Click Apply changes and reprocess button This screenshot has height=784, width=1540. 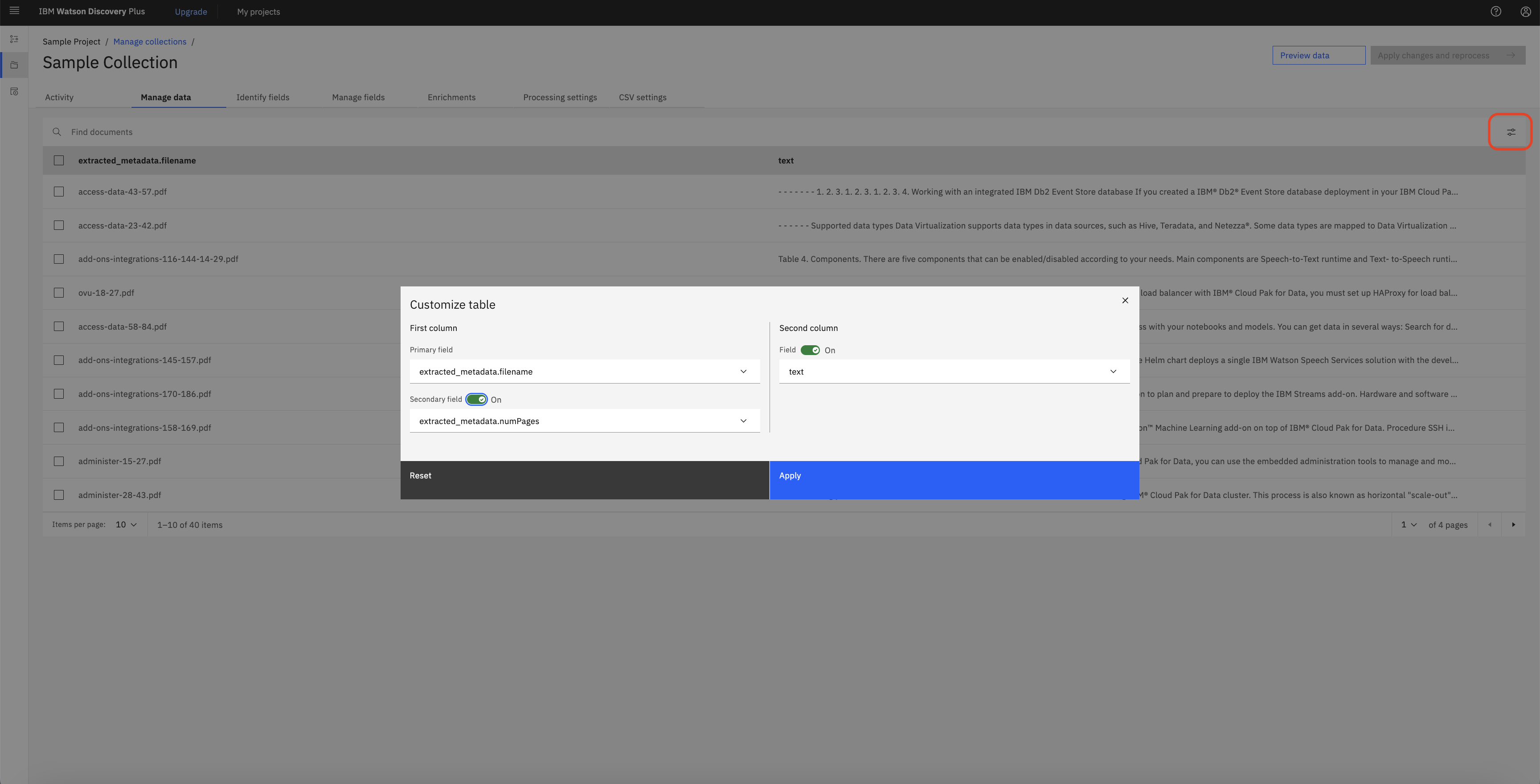pos(1448,56)
